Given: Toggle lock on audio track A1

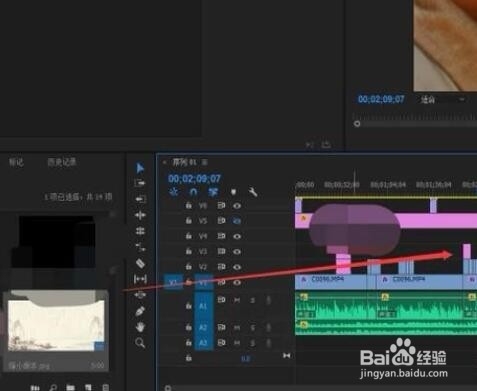Looking at the screenshot, I should tap(189, 305).
